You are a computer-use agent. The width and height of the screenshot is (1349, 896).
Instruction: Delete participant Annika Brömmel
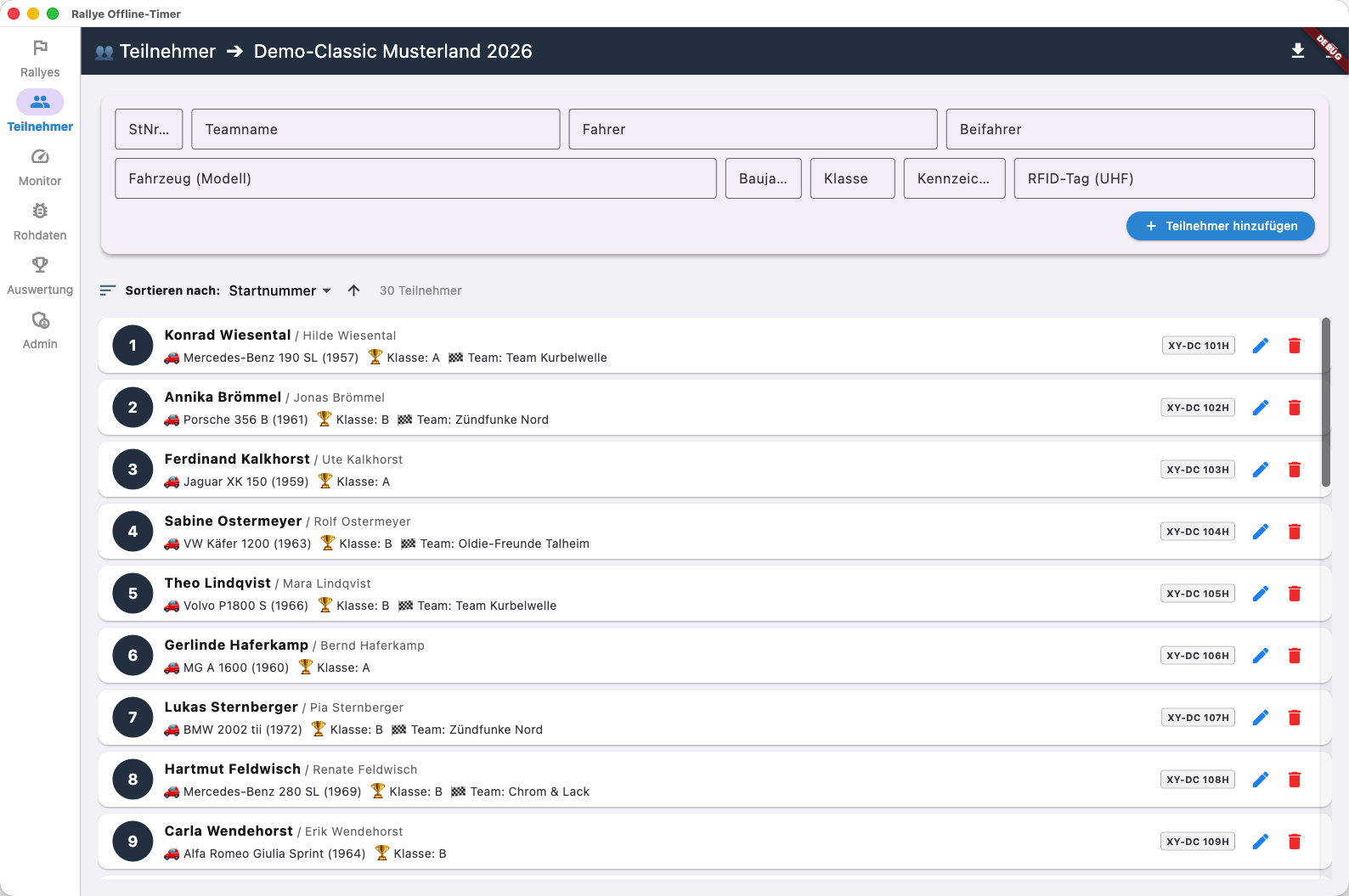[x=1295, y=408]
